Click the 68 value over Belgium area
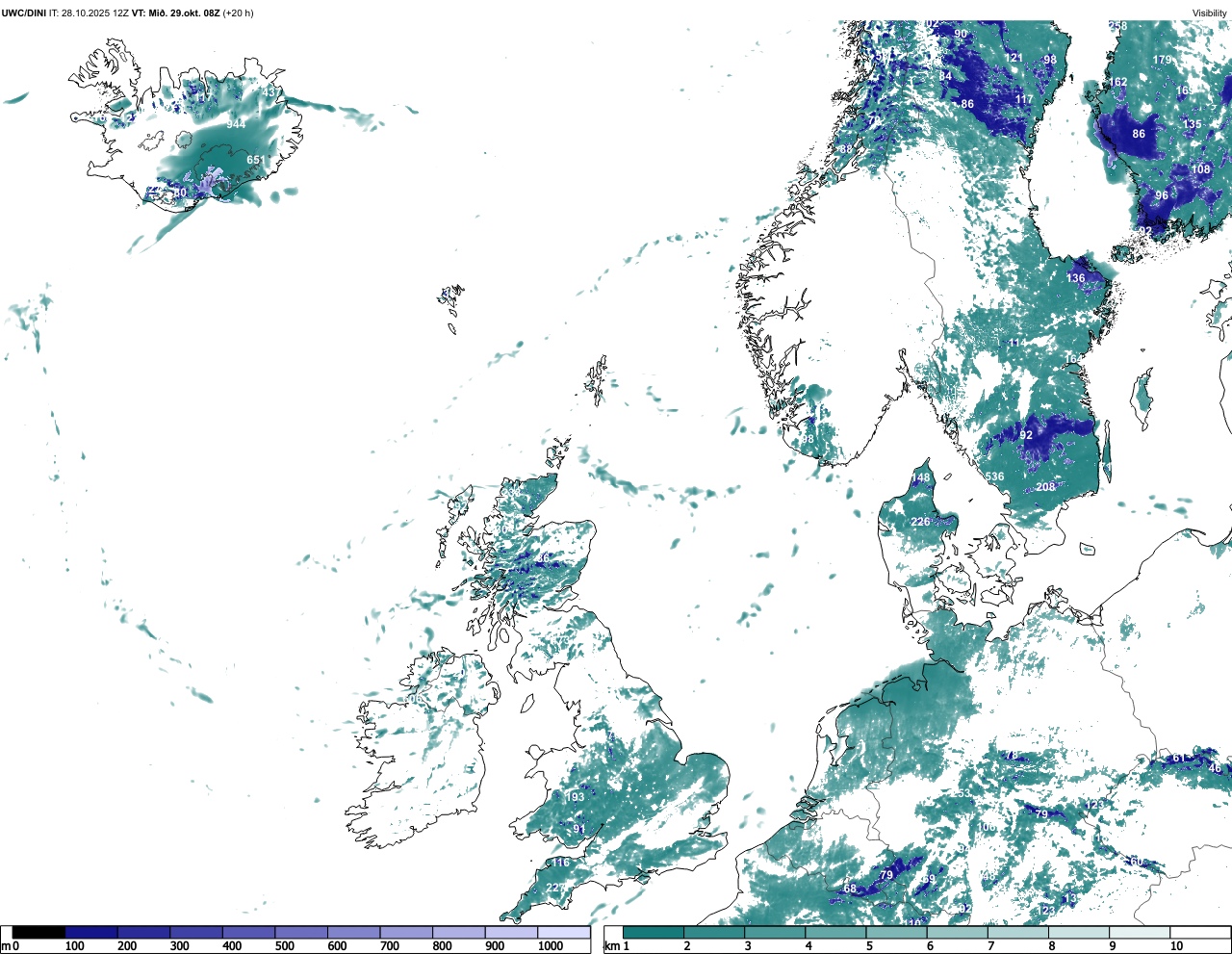 850,890
